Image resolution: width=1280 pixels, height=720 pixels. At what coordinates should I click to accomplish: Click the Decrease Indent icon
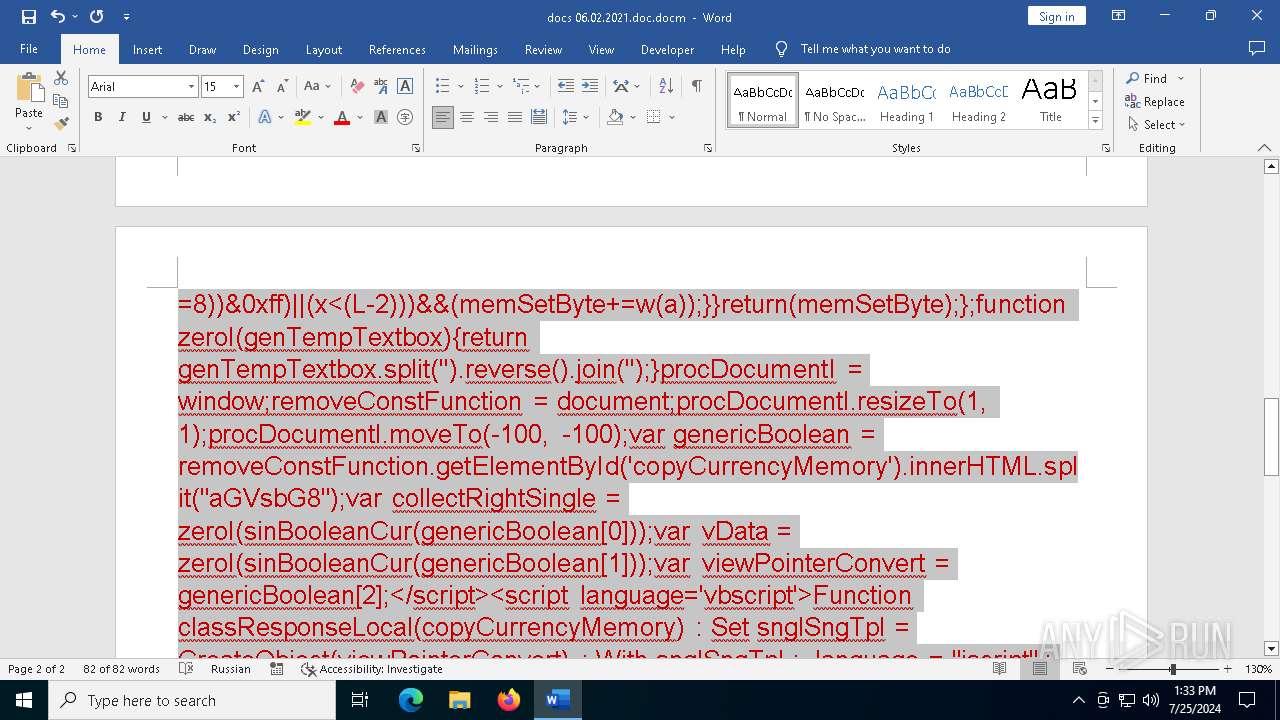tap(566, 87)
